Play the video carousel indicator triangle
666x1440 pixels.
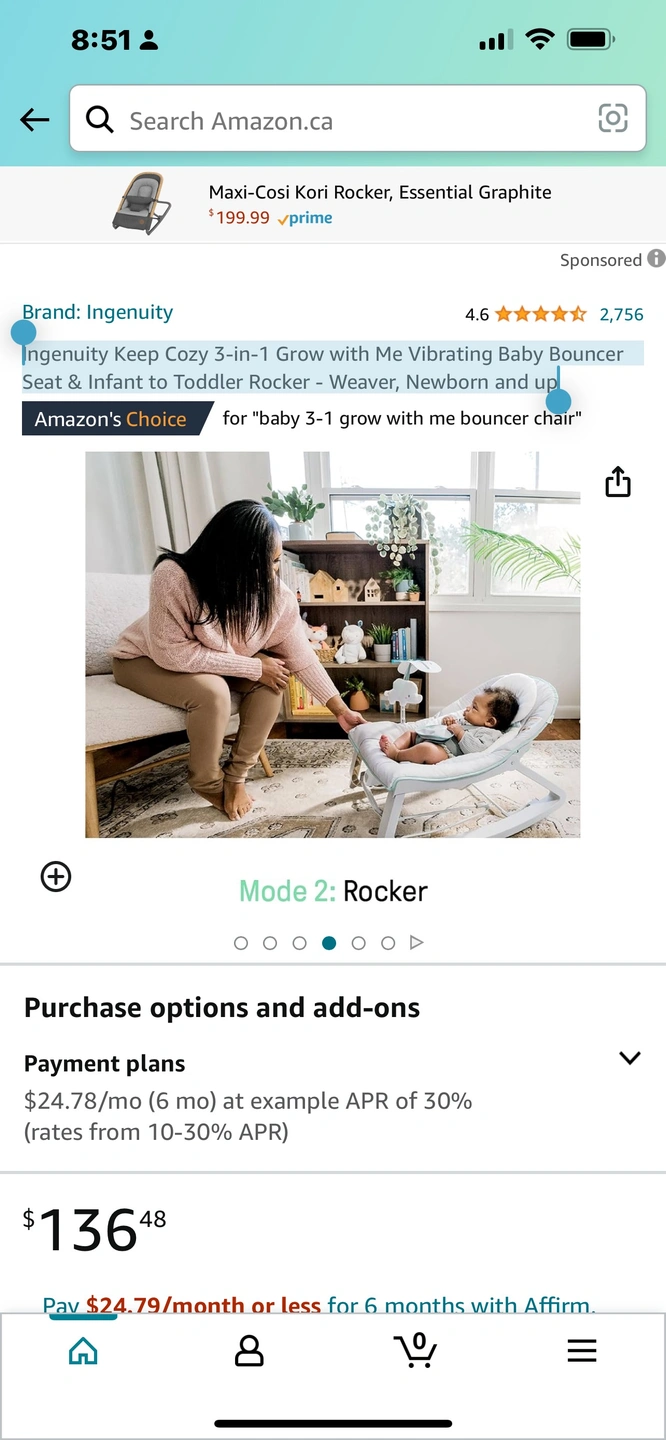[x=417, y=942]
